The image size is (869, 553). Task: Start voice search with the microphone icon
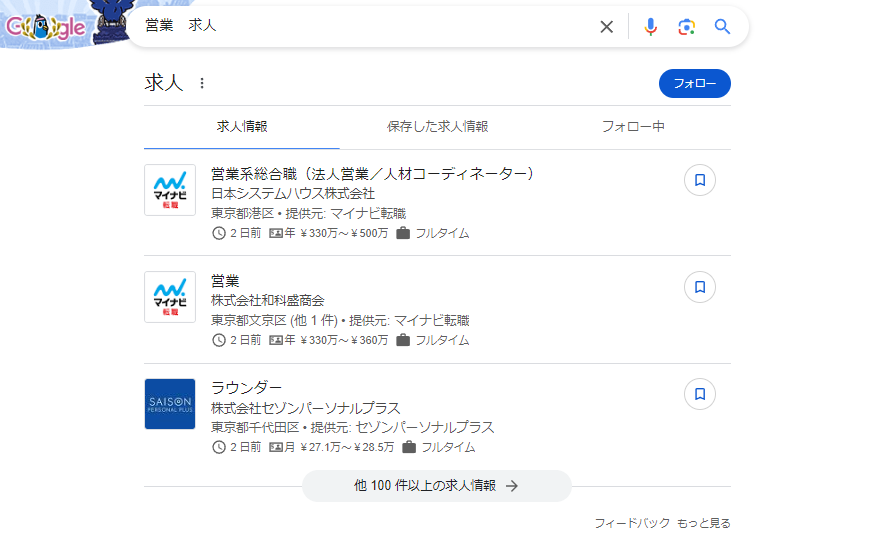[x=651, y=27]
